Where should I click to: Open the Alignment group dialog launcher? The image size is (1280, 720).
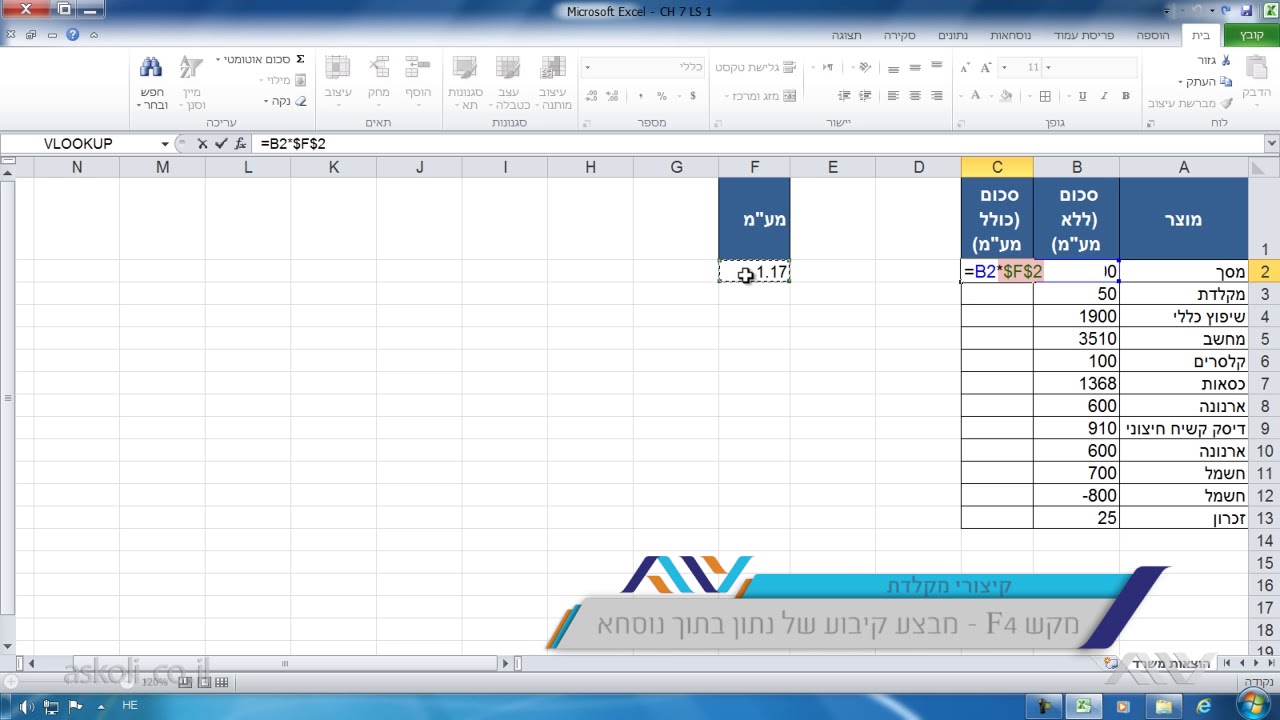coord(717,124)
